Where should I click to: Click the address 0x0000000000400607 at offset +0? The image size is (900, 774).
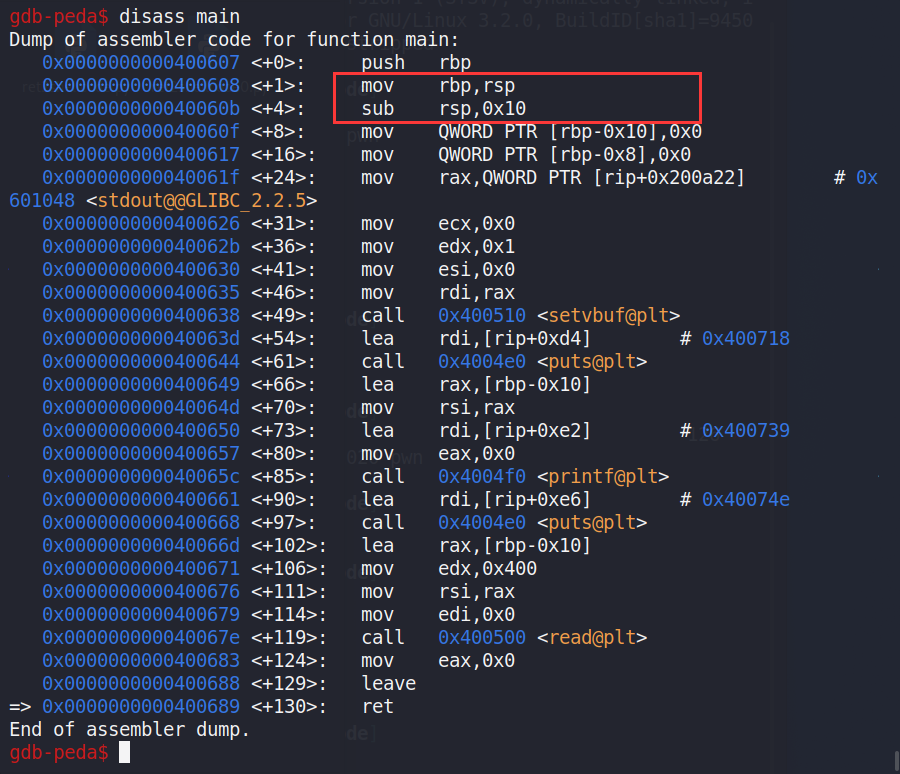tap(140, 63)
